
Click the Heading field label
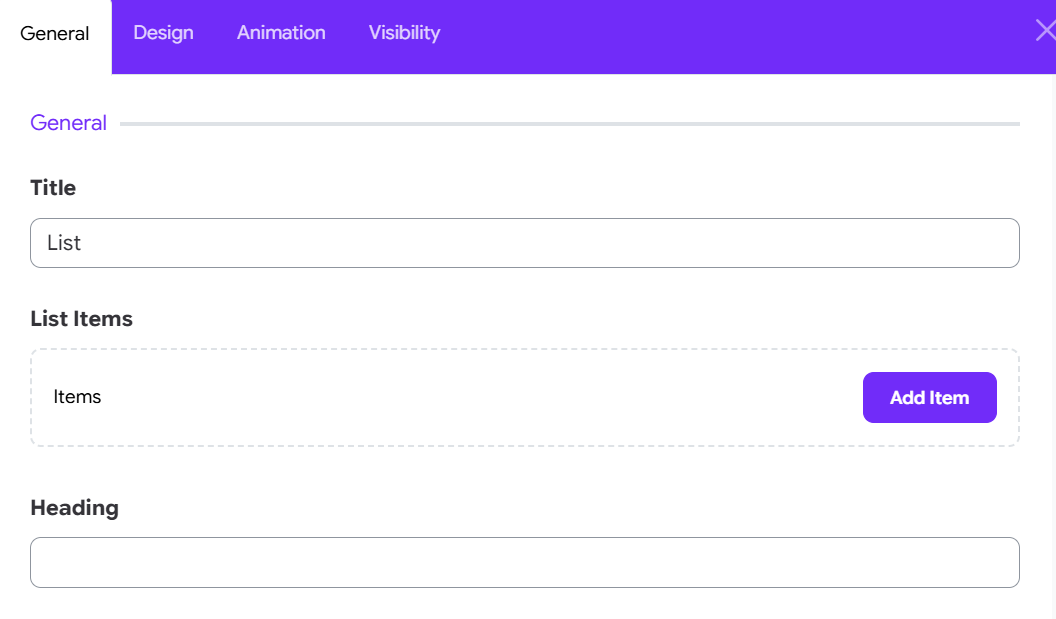click(x=75, y=508)
